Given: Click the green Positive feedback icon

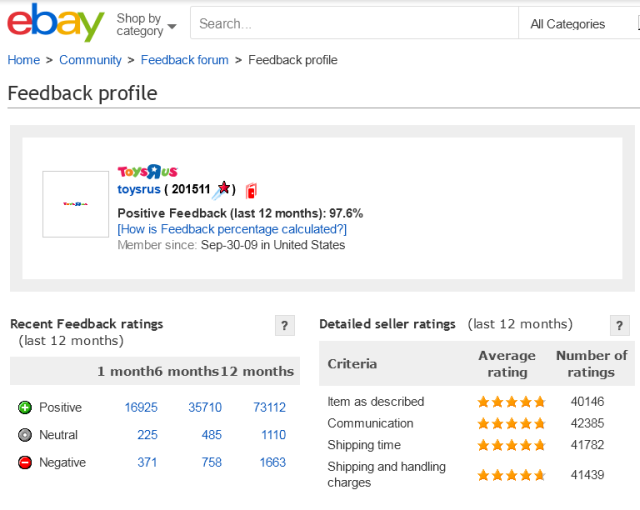Looking at the screenshot, I should [25, 408].
